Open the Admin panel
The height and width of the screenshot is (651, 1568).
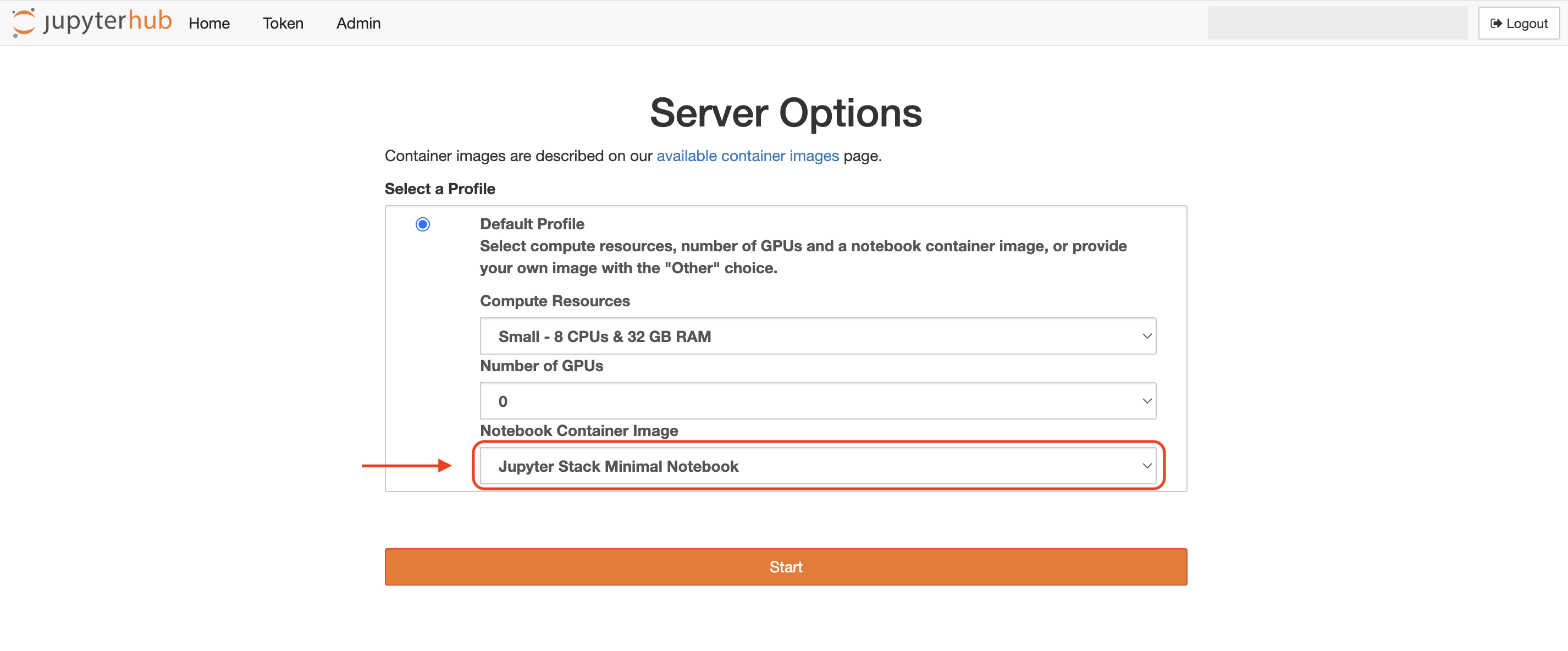tap(358, 23)
